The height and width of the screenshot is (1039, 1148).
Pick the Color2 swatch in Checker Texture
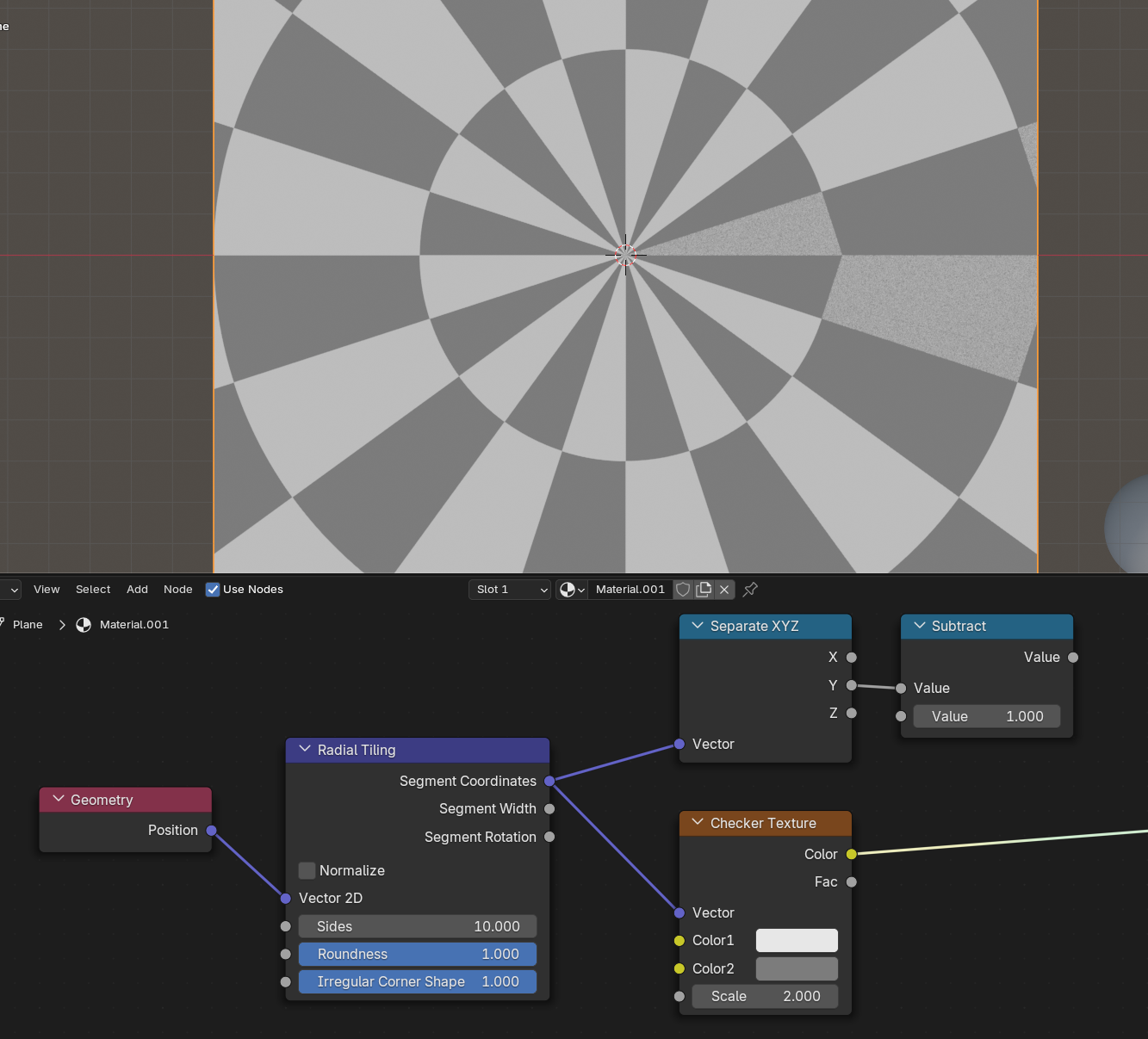click(797, 968)
